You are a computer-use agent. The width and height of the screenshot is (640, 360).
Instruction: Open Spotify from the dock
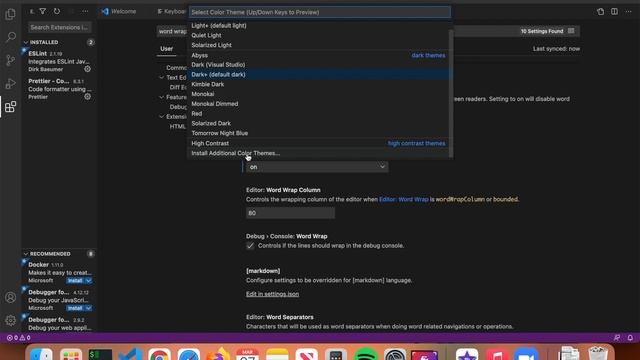[x=366, y=354]
